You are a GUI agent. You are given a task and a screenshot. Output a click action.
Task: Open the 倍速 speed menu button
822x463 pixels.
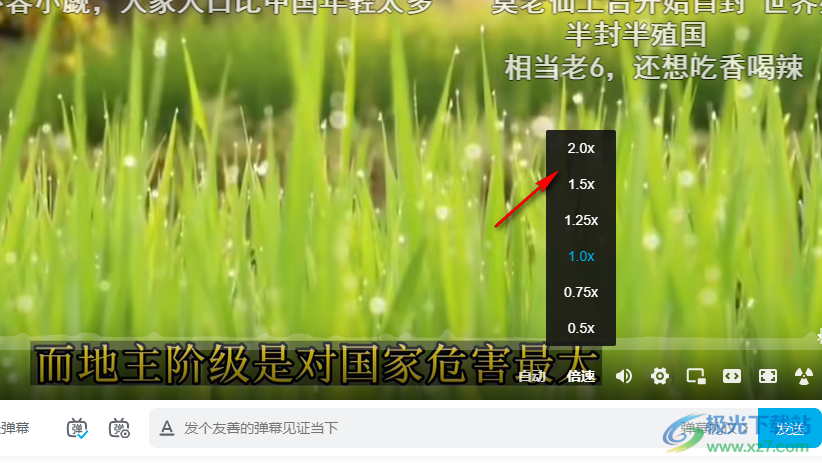pyautogui.click(x=581, y=376)
